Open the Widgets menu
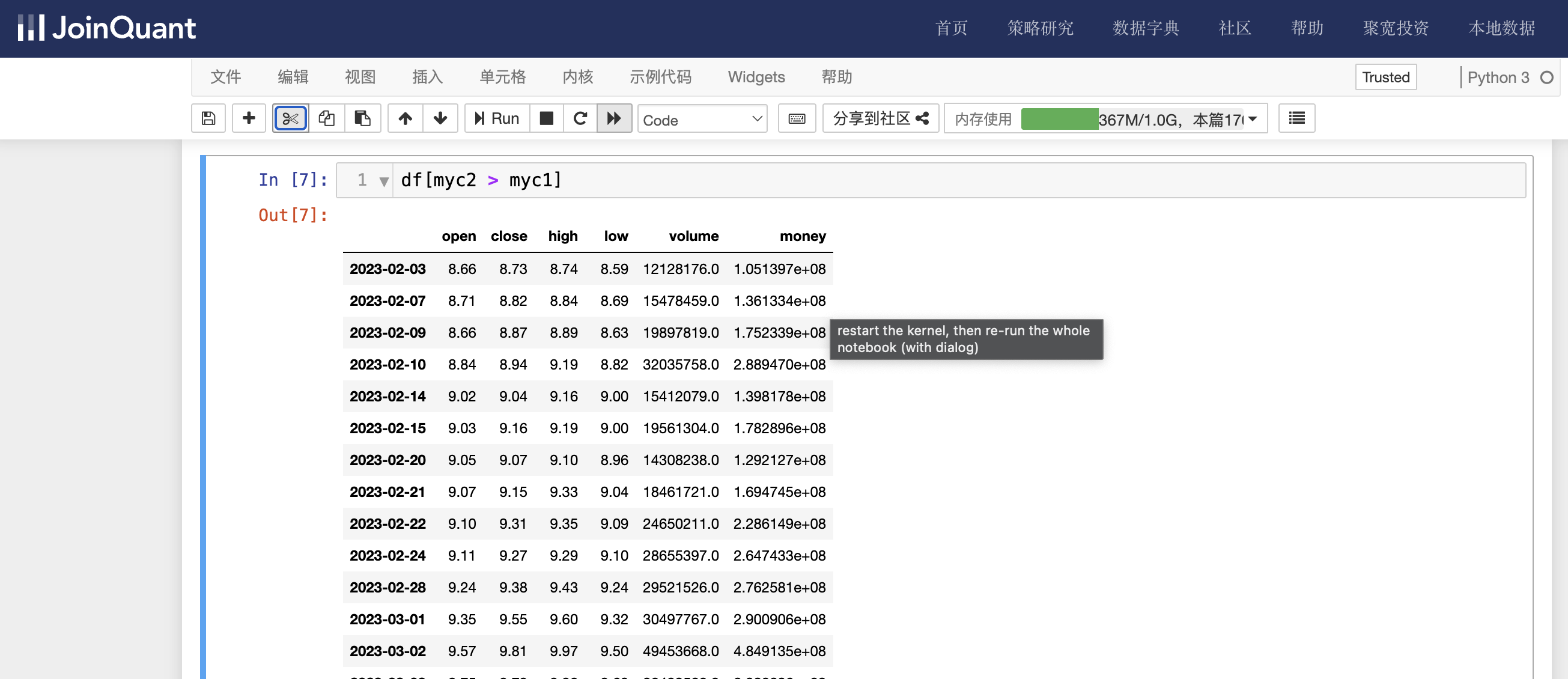 tap(756, 77)
